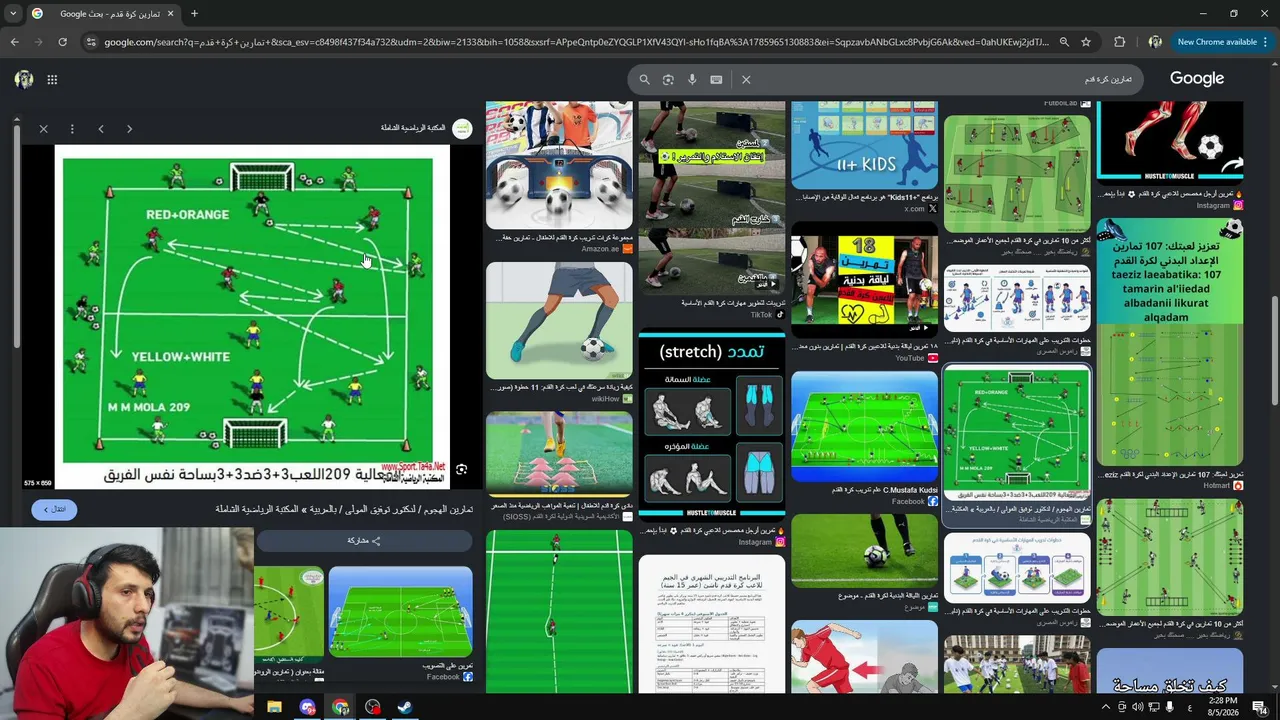The image size is (1280, 720).
Task: Open the 18 fitness drills YouTube thumbnail
Action: pos(864,280)
